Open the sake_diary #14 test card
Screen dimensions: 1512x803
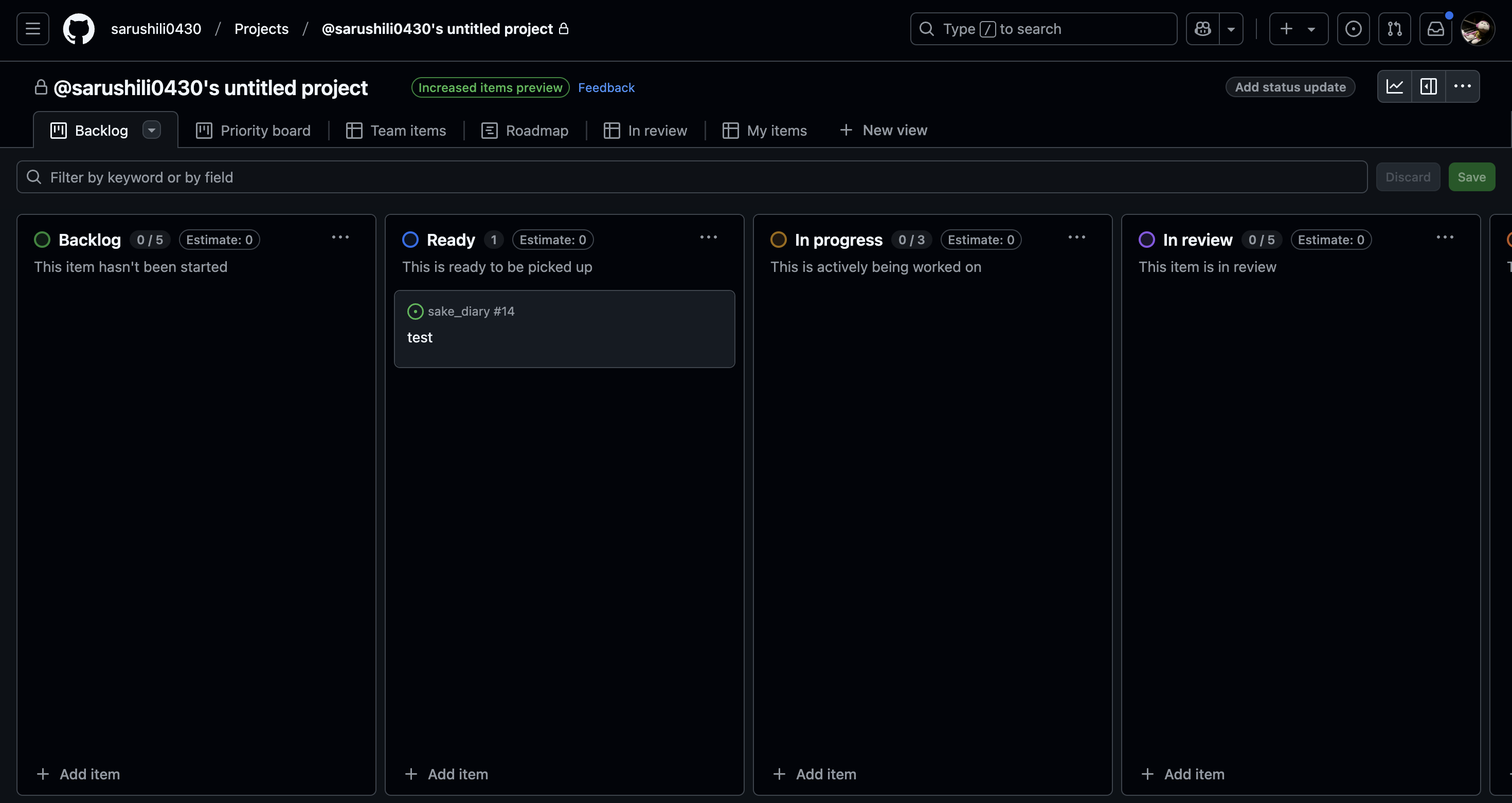click(x=564, y=329)
